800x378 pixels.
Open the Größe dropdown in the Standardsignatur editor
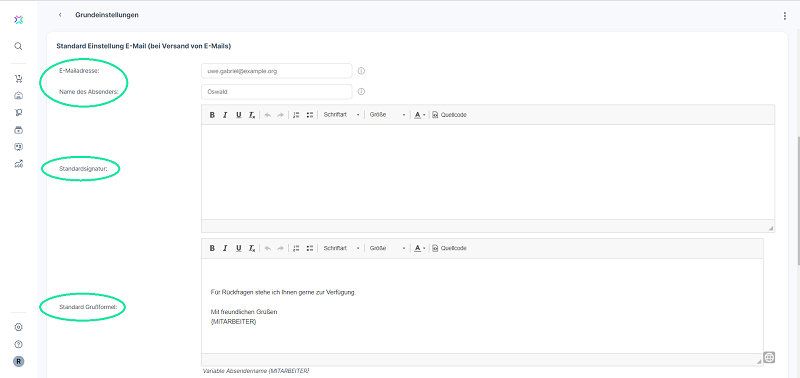click(x=387, y=115)
